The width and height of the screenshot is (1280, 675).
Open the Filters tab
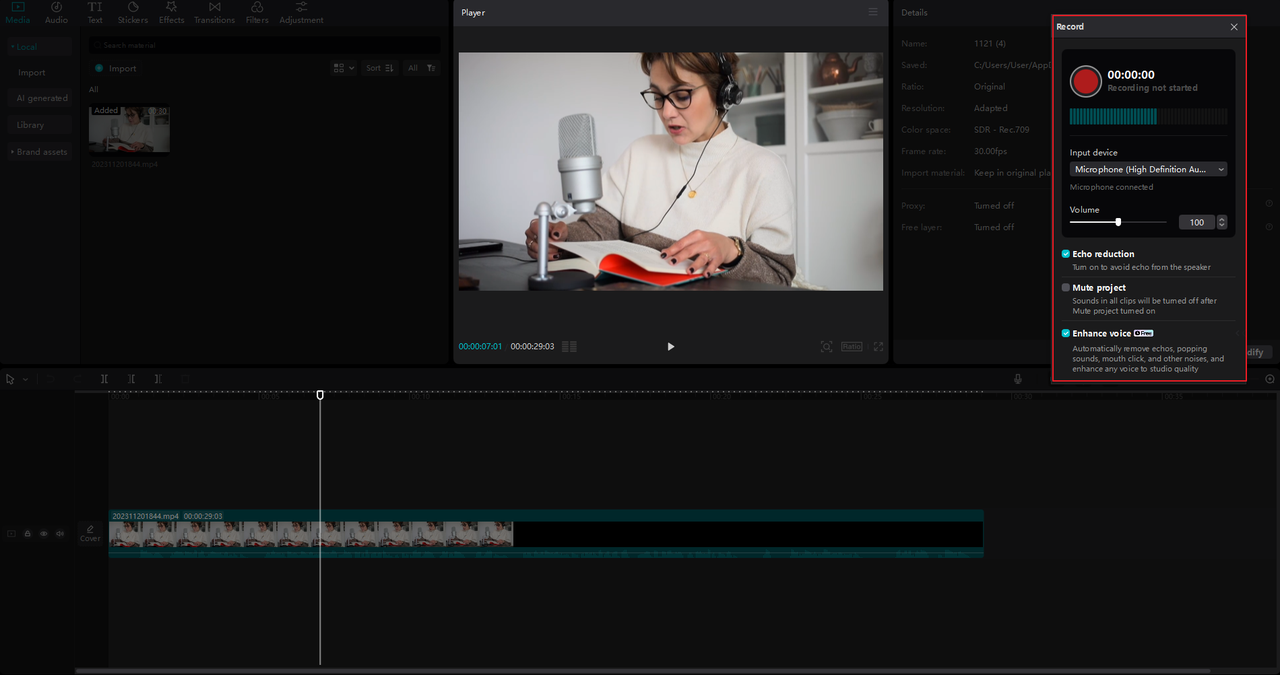(257, 13)
